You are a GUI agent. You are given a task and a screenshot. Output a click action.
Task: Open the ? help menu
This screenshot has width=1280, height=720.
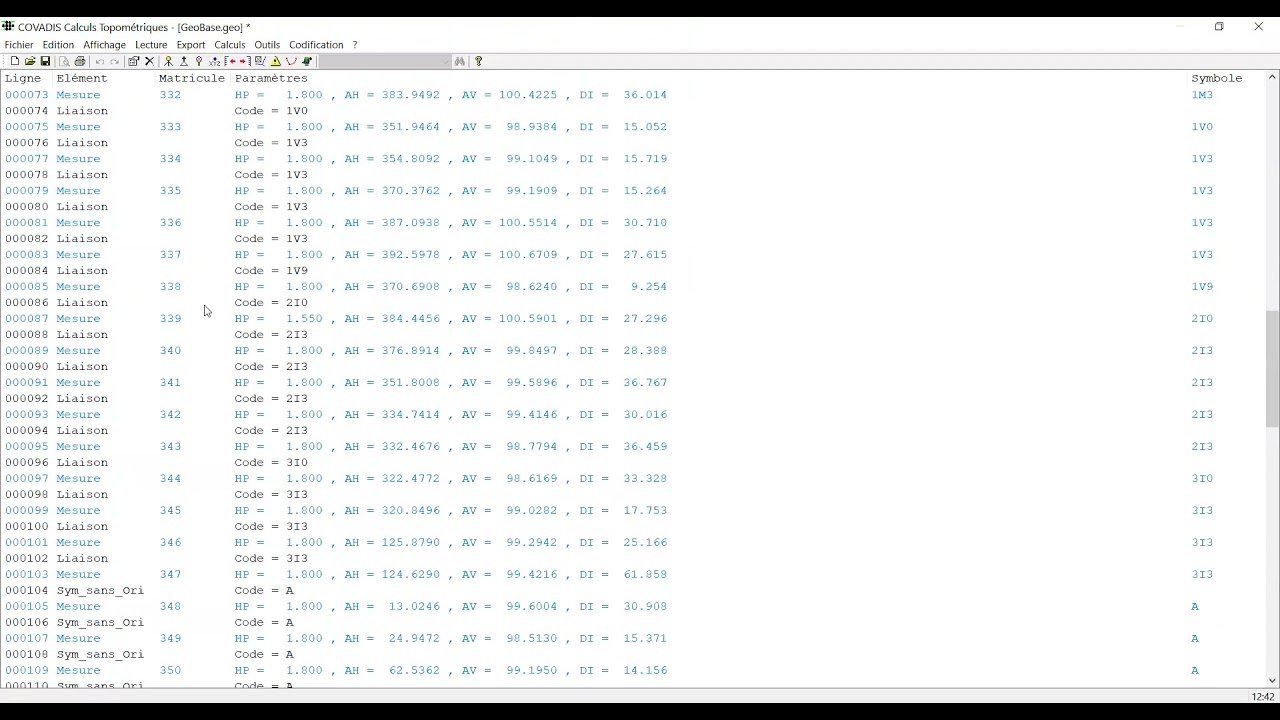click(355, 45)
